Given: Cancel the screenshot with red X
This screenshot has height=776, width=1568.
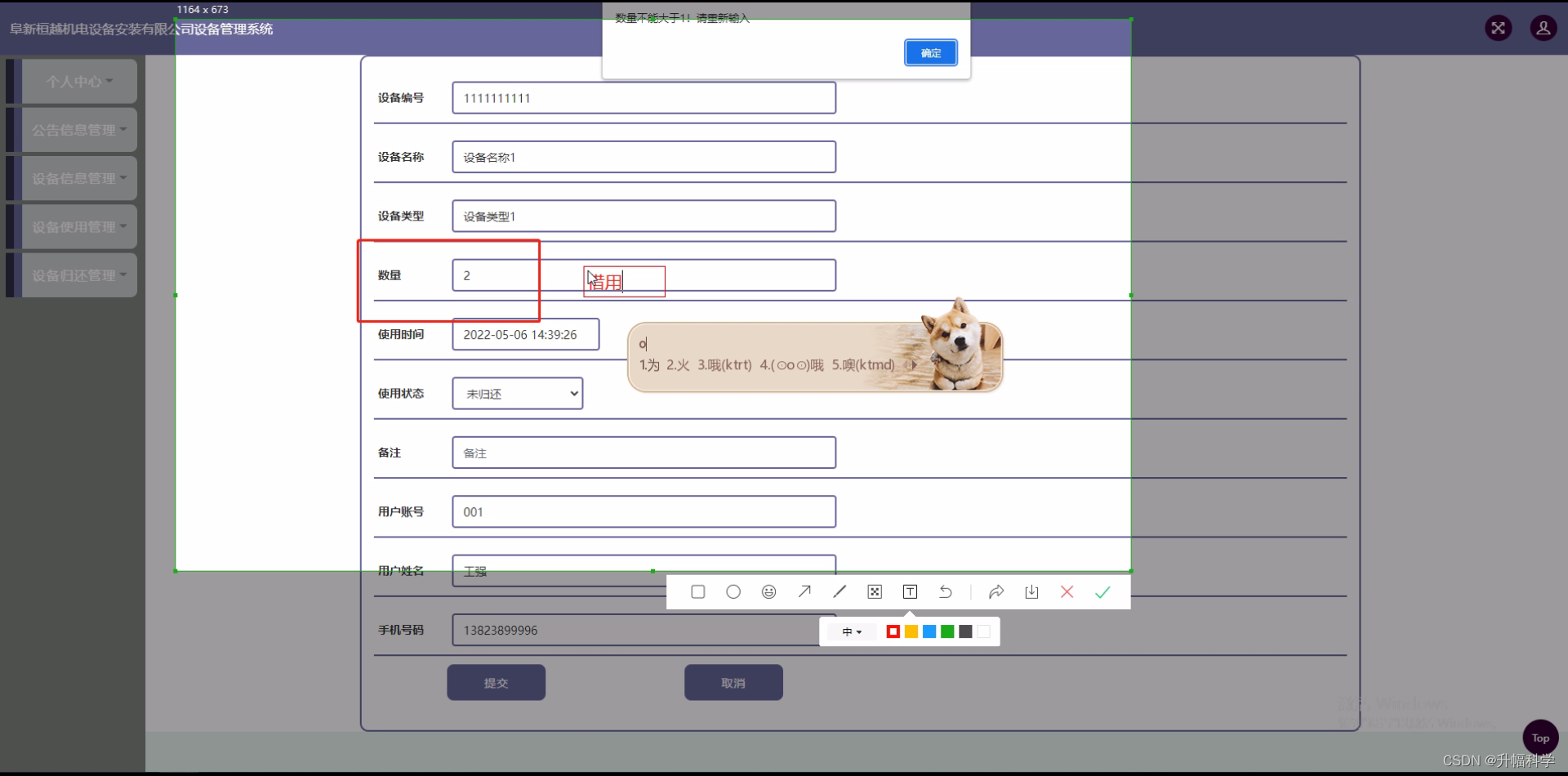Looking at the screenshot, I should 1067,591.
